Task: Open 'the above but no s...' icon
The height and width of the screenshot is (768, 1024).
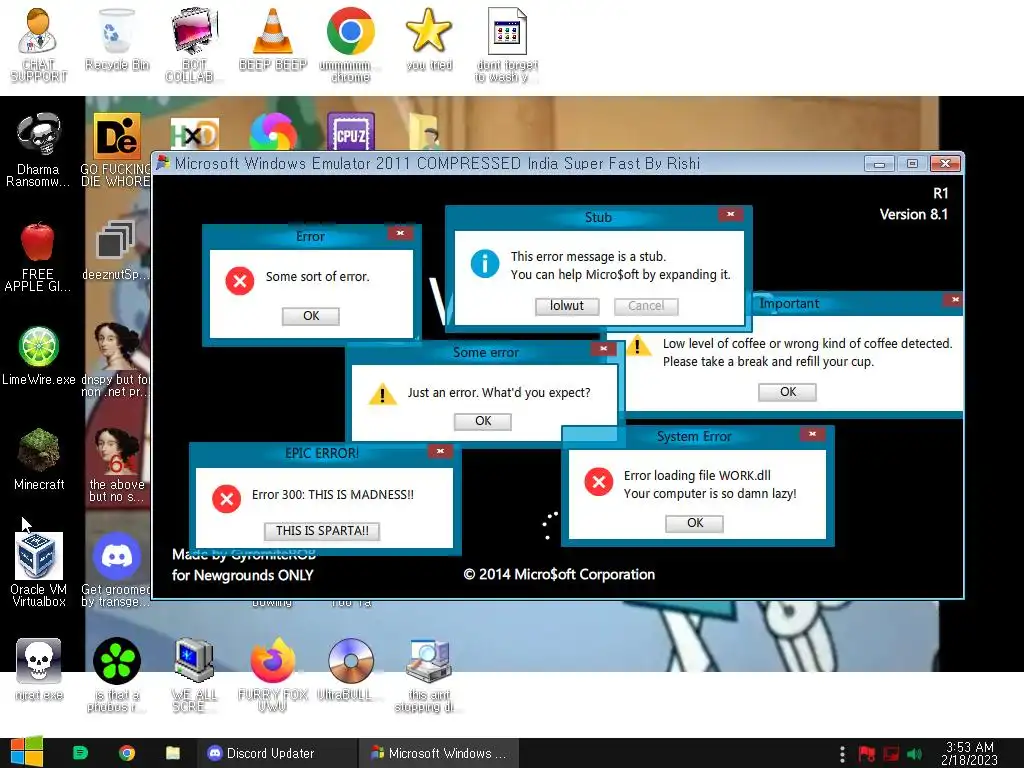Action: (x=116, y=465)
